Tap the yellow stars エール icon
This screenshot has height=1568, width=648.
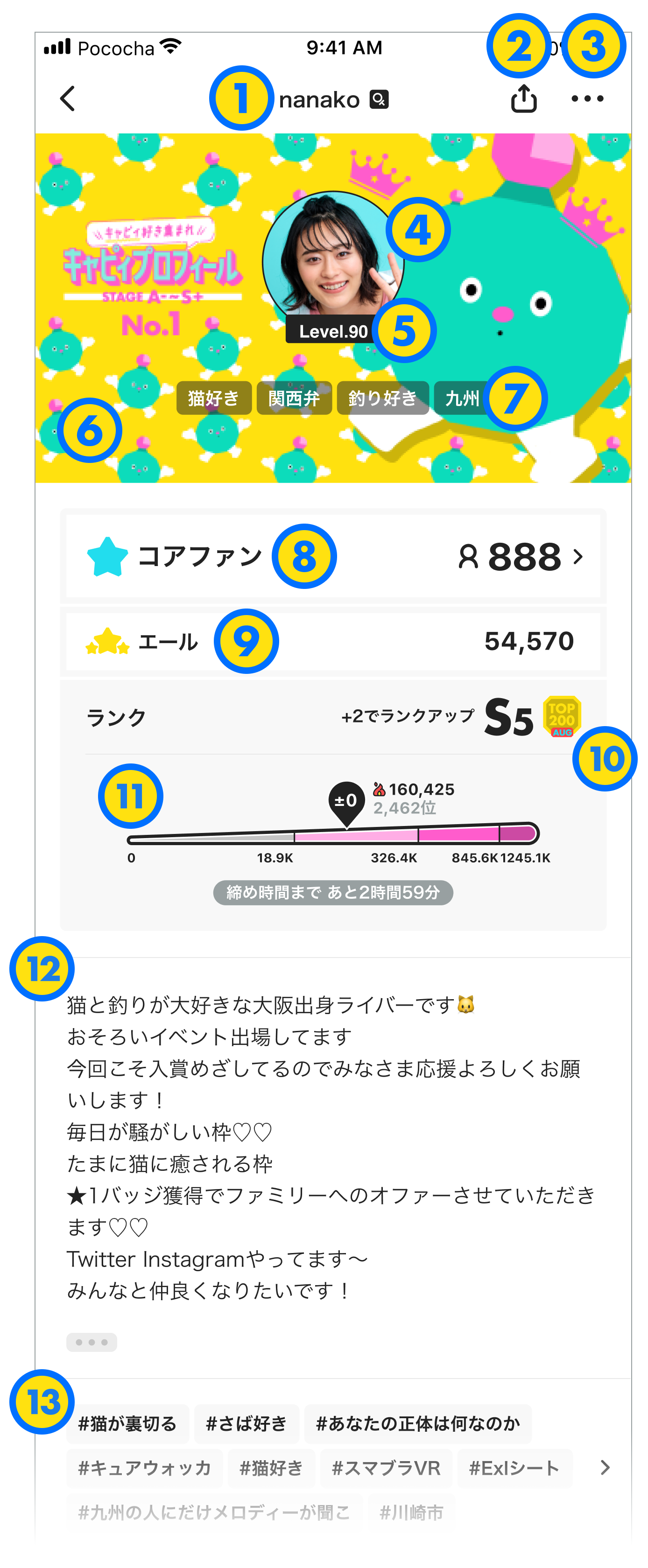[108, 641]
